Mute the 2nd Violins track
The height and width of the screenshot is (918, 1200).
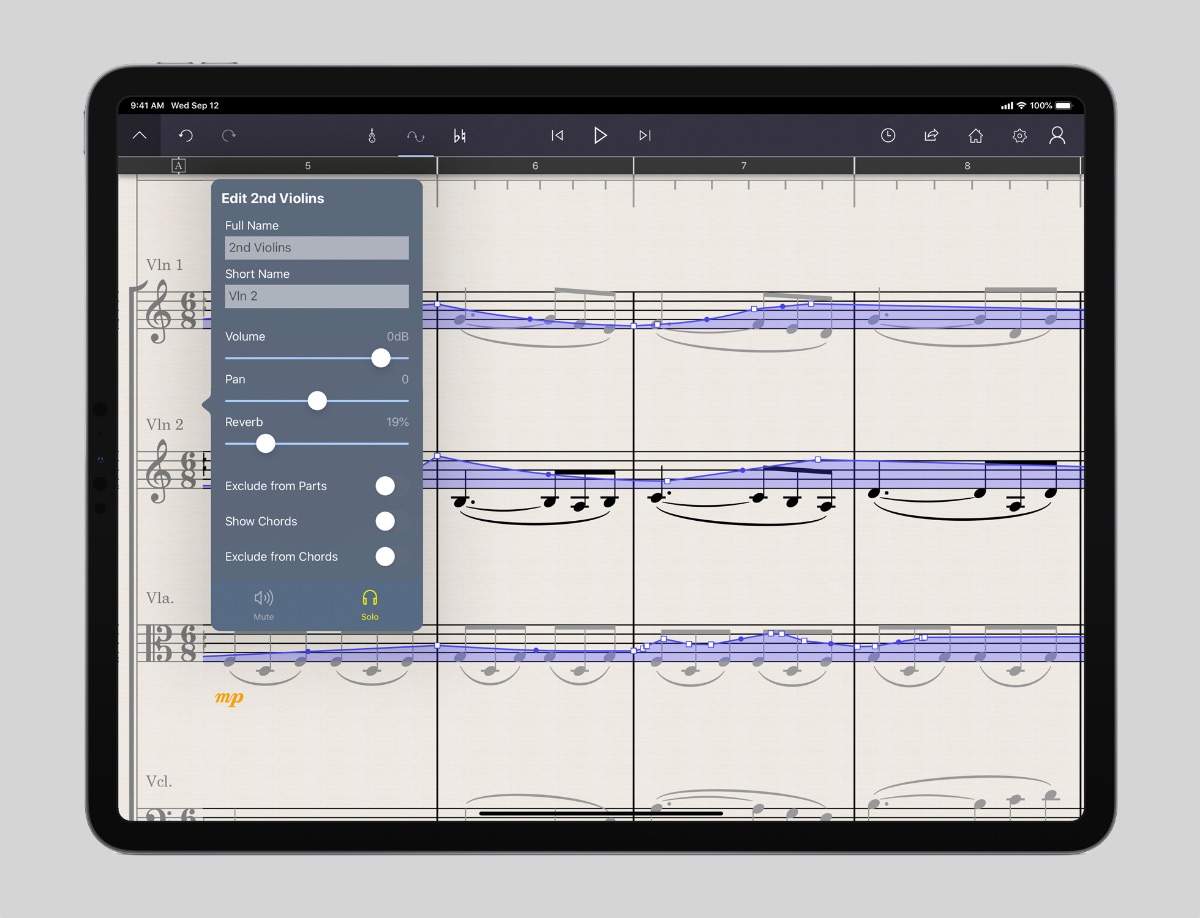click(x=264, y=604)
